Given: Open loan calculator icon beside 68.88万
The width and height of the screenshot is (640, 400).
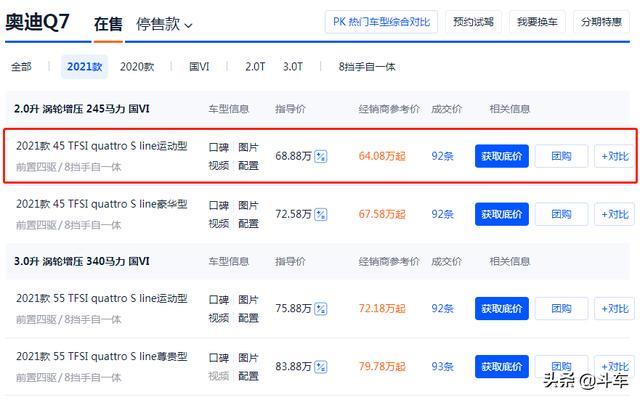Looking at the screenshot, I should [x=321, y=156].
